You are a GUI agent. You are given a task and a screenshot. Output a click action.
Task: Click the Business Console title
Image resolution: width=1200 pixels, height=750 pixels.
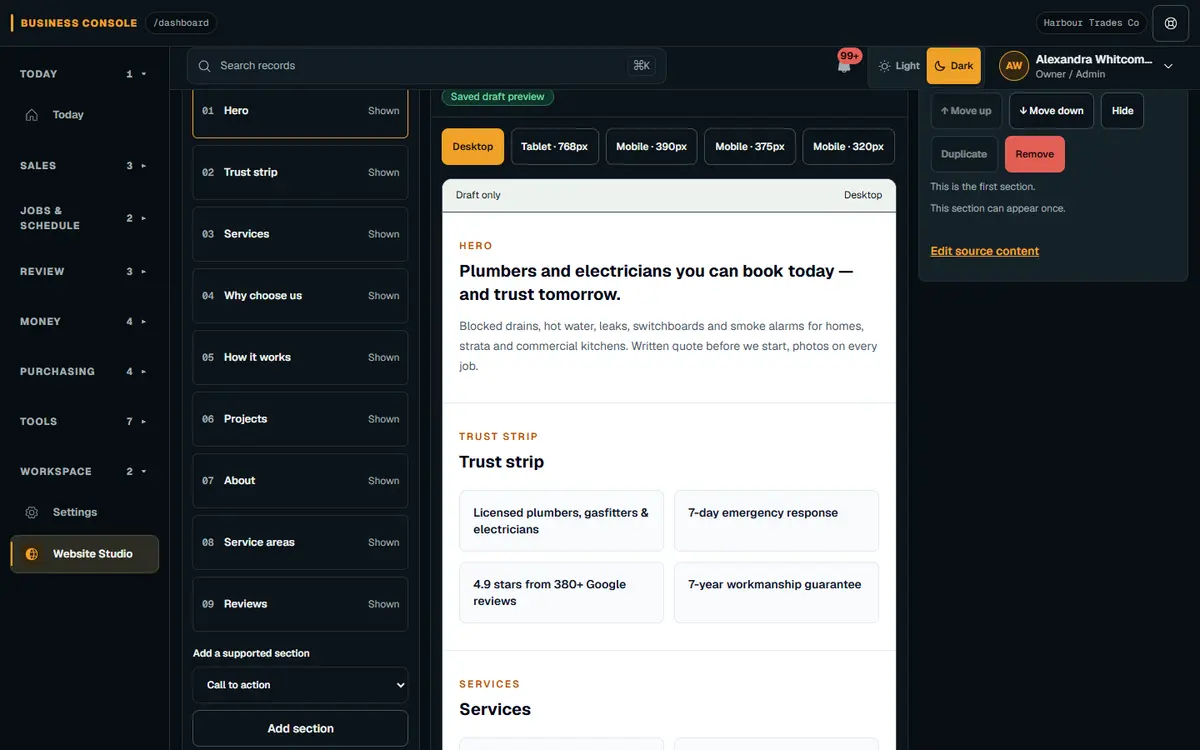pyautogui.click(x=79, y=23)
